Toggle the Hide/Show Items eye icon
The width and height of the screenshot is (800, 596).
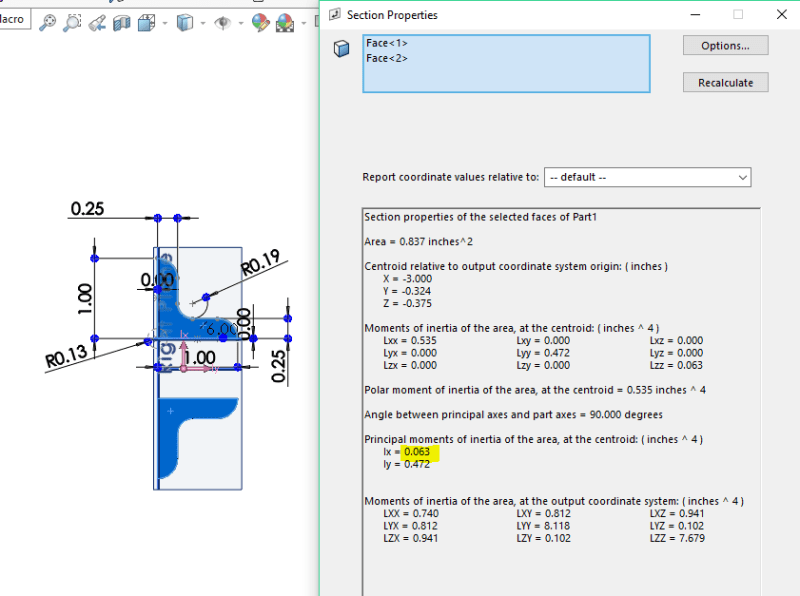(x=222, y=23)
